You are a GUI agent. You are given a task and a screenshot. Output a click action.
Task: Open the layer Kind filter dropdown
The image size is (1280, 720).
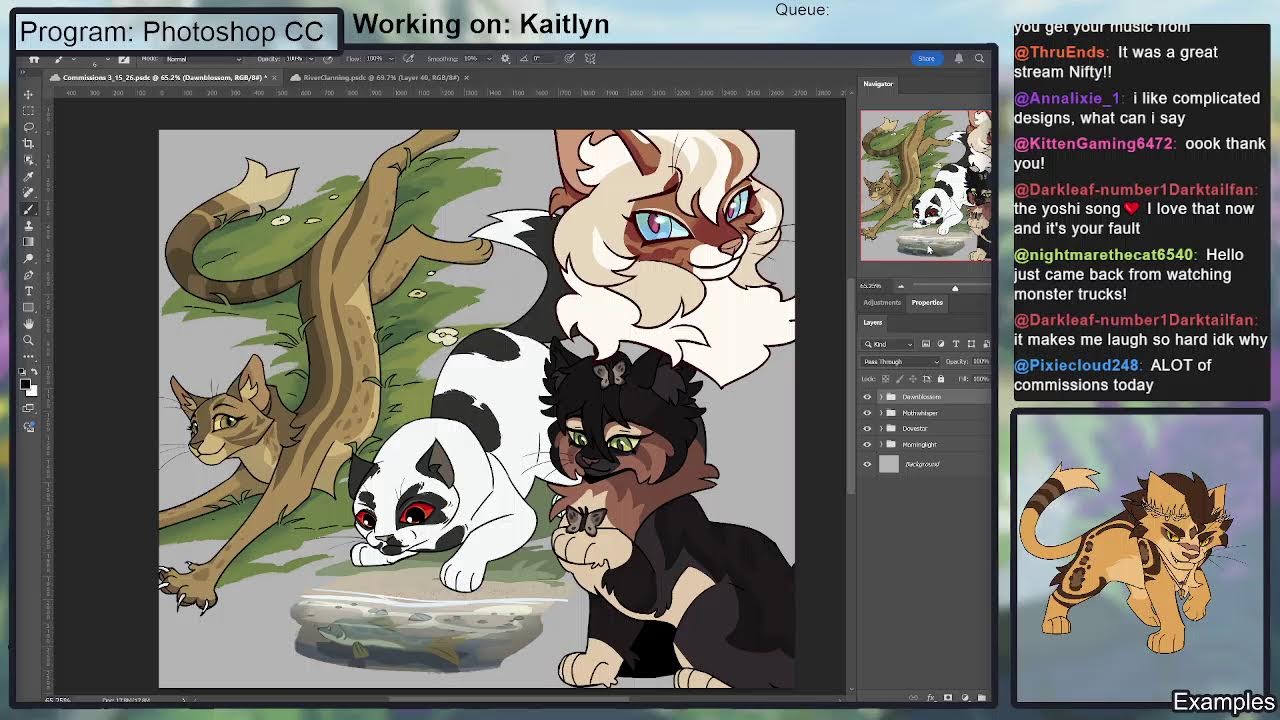[x=888, y=344]
